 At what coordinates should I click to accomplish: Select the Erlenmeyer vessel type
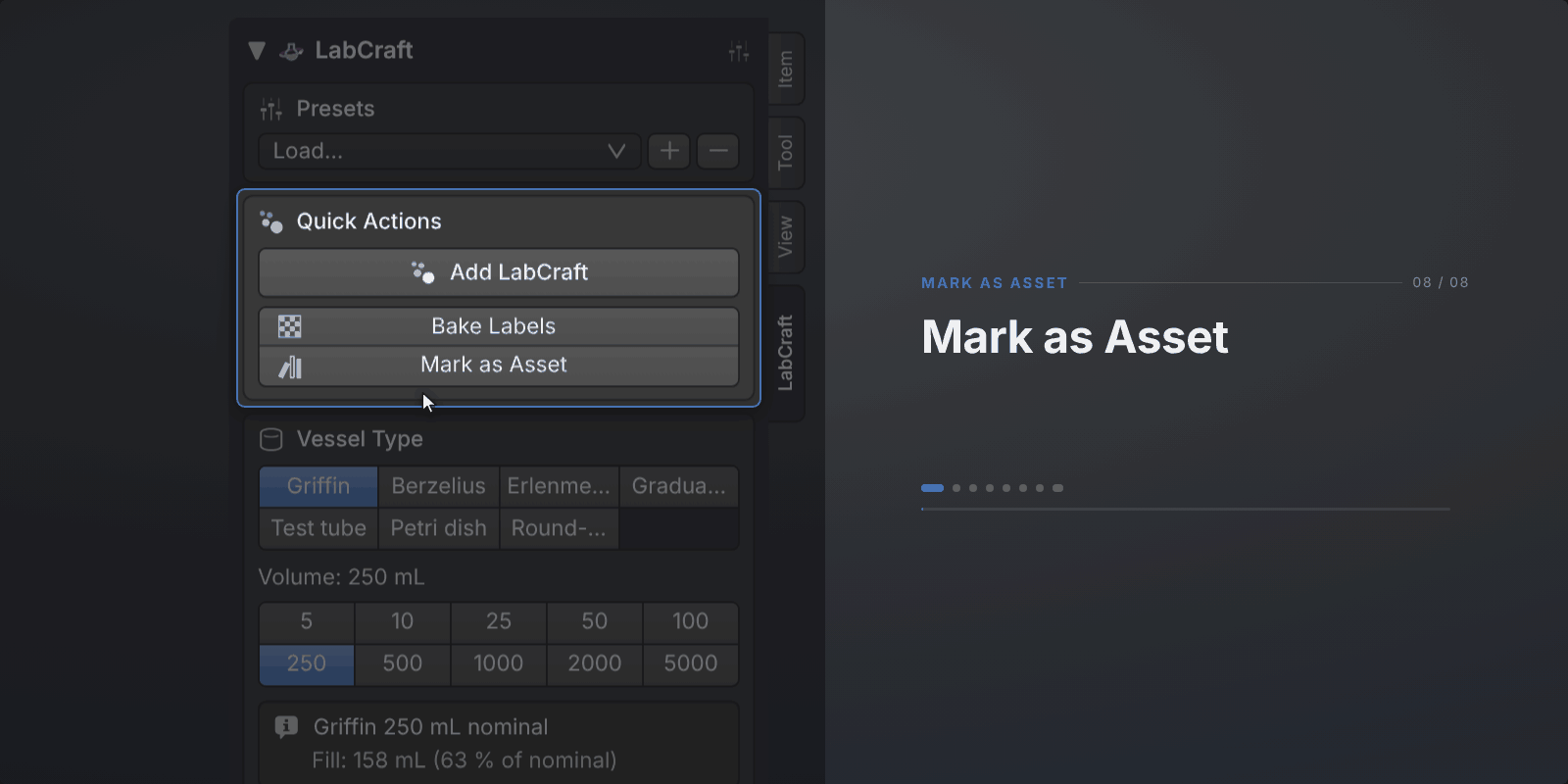(x=559, y=486)
